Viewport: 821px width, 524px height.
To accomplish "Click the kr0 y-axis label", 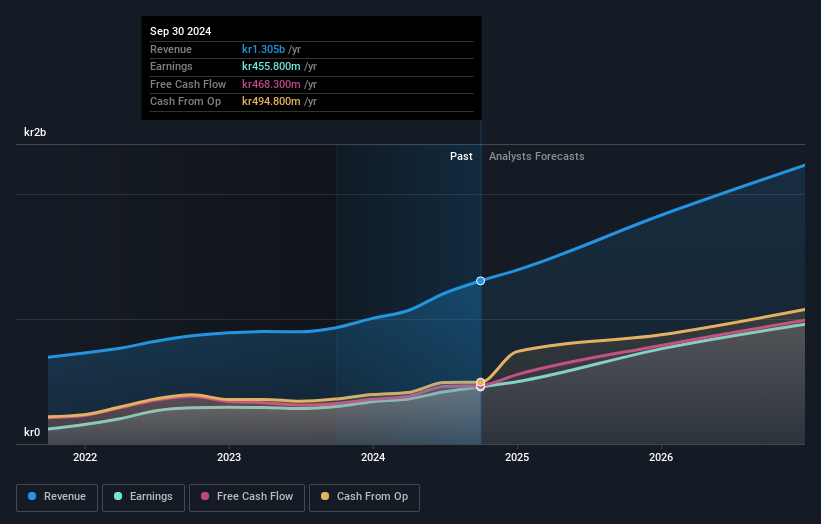I will coord(32,432).
